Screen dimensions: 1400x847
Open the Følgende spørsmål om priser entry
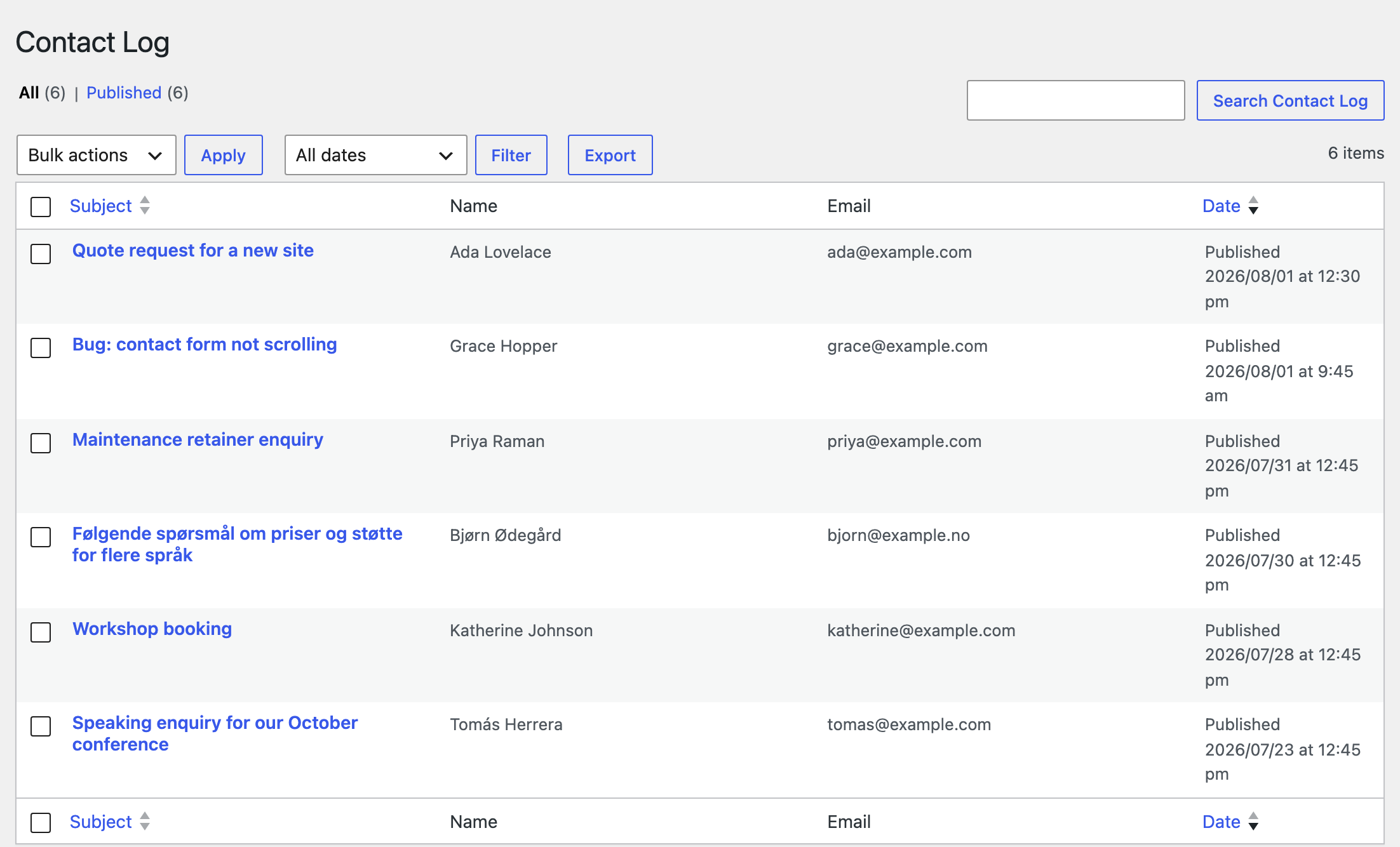(237, 544)
